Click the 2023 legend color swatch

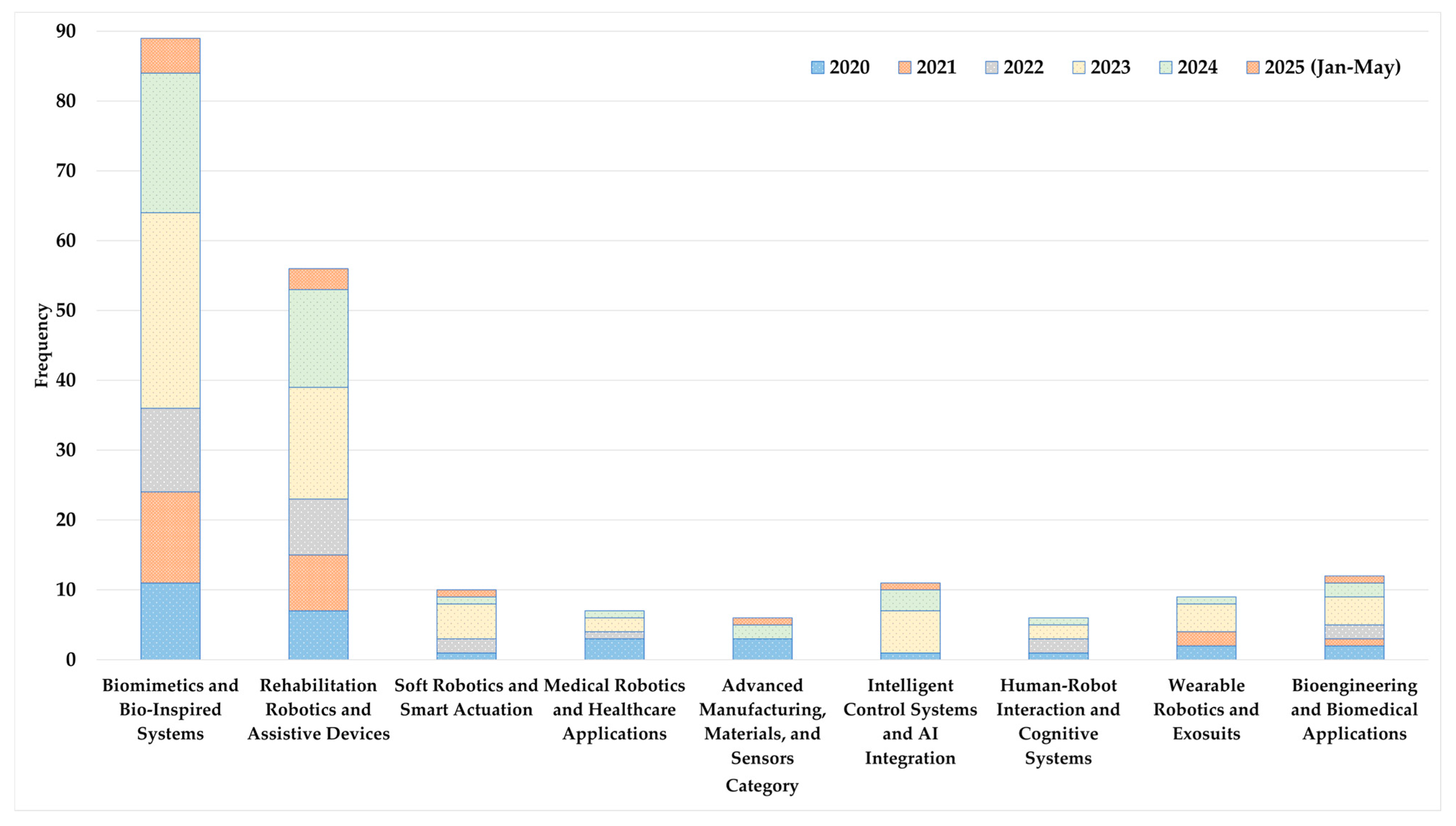click(1079, 68)
